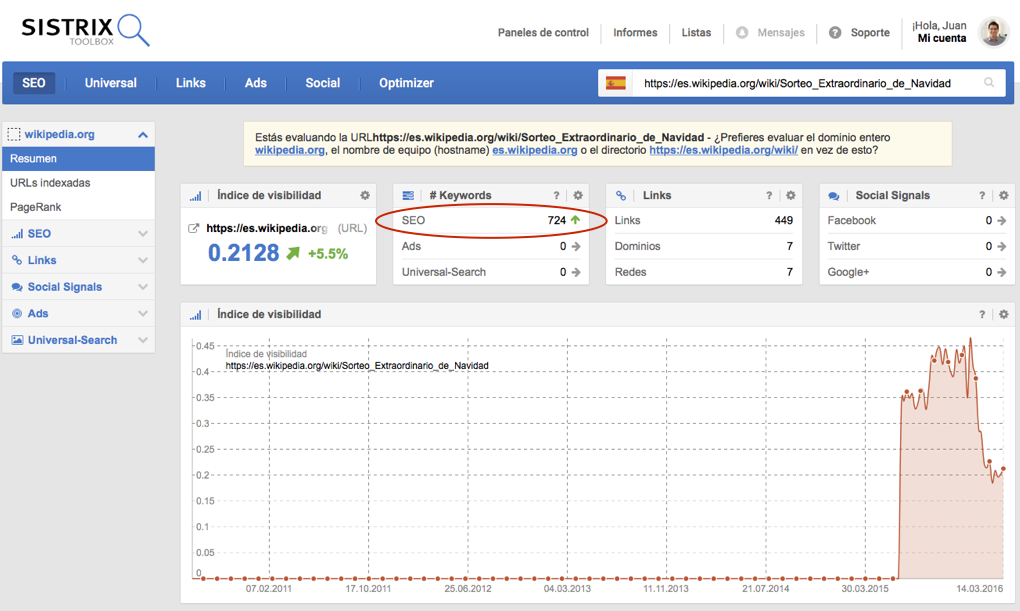Image resolution: width=1020 pixels, height=611 pixels.
Task: Collapse the wikipedia.org sidebar section
Action: click(143, 135)
